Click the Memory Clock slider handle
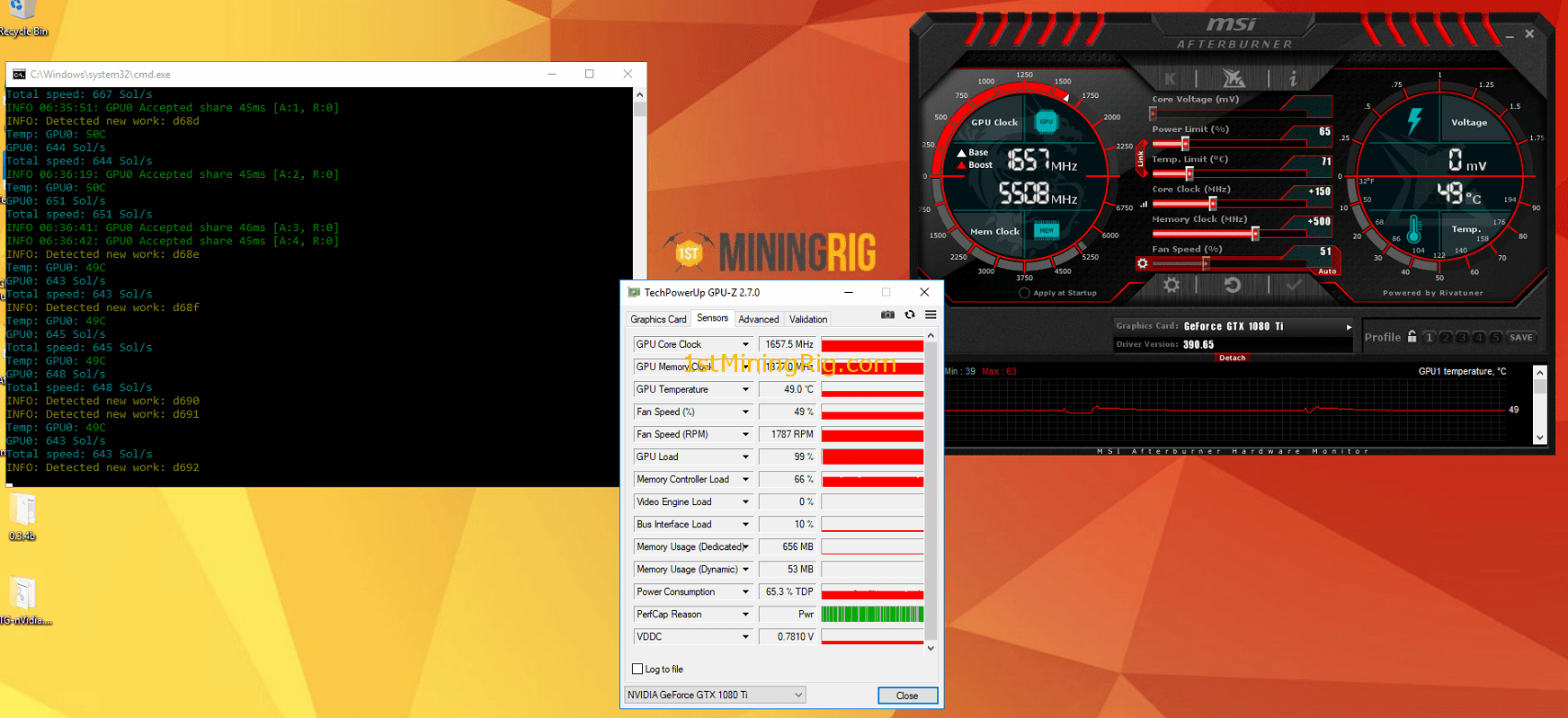 point(1255,234)
